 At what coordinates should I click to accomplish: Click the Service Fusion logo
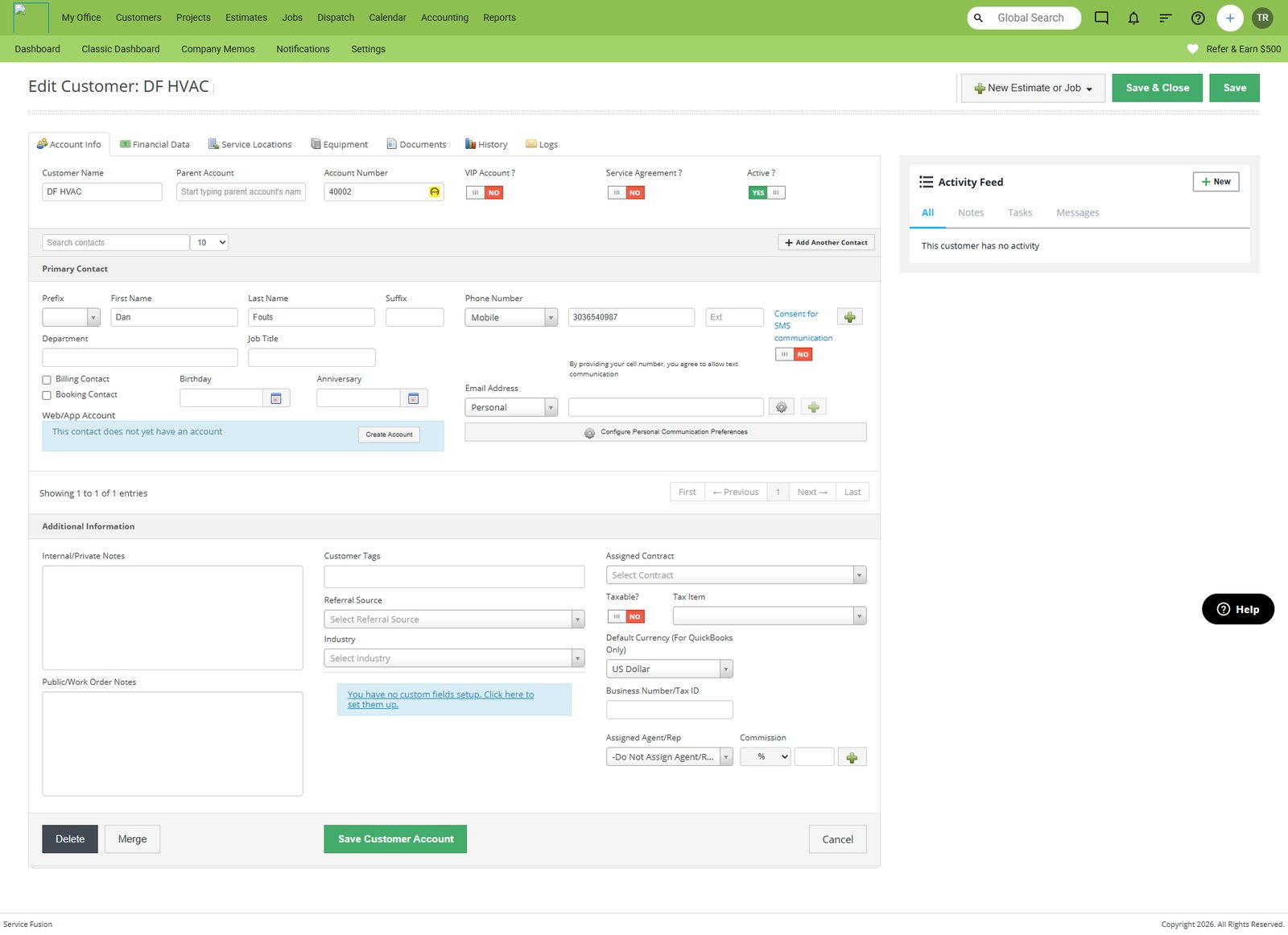tap(31, 18)
